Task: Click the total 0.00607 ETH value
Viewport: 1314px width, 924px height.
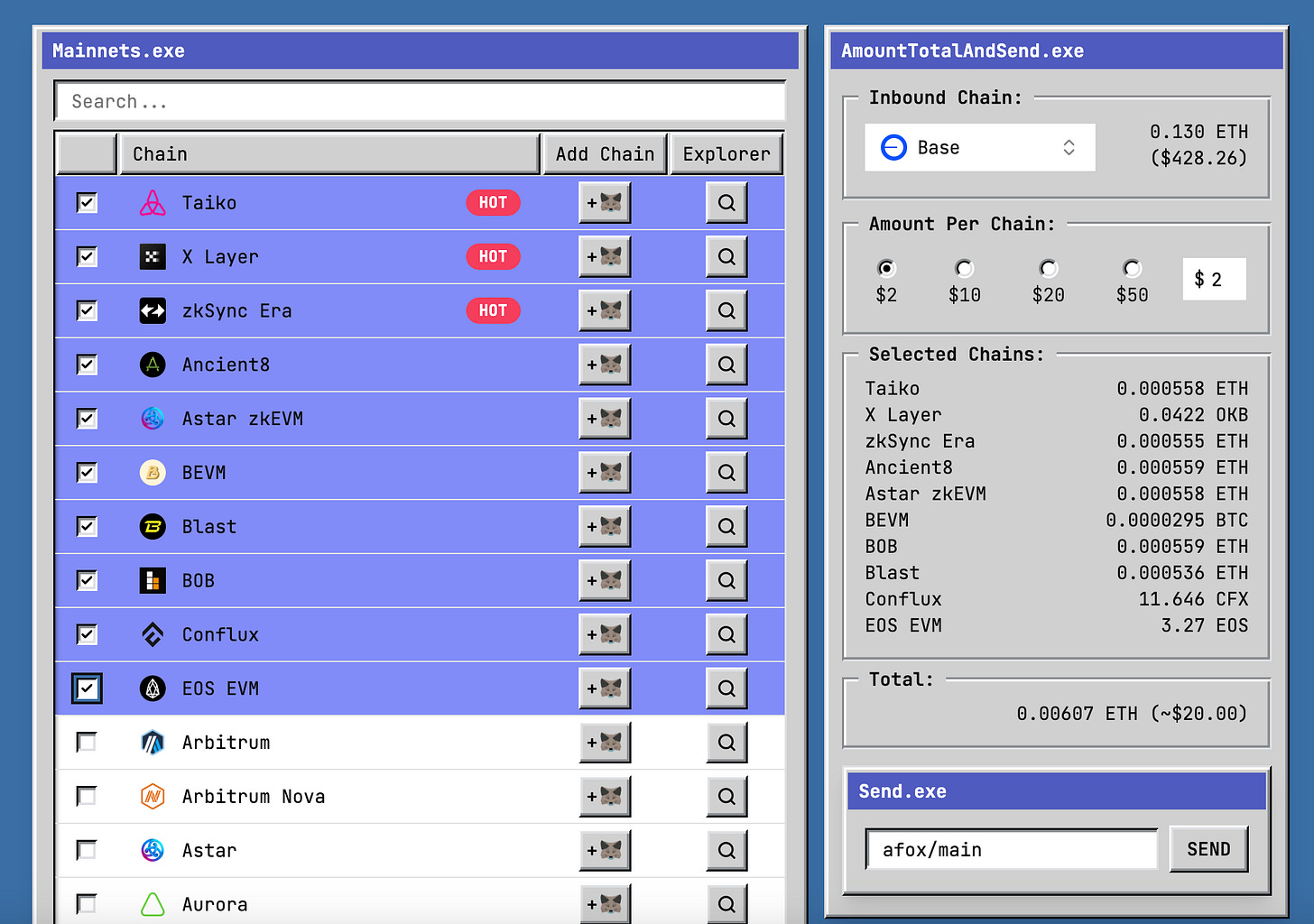Action: 1132,714
